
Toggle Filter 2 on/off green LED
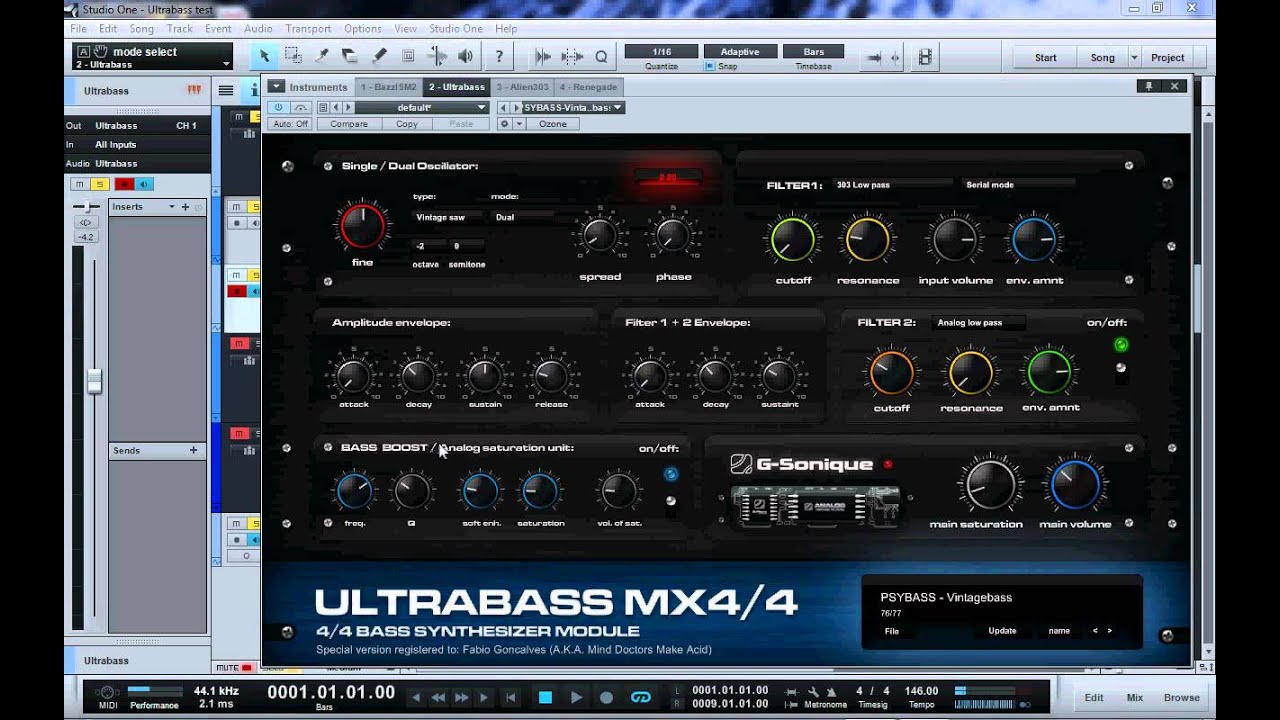[1121, 345]
